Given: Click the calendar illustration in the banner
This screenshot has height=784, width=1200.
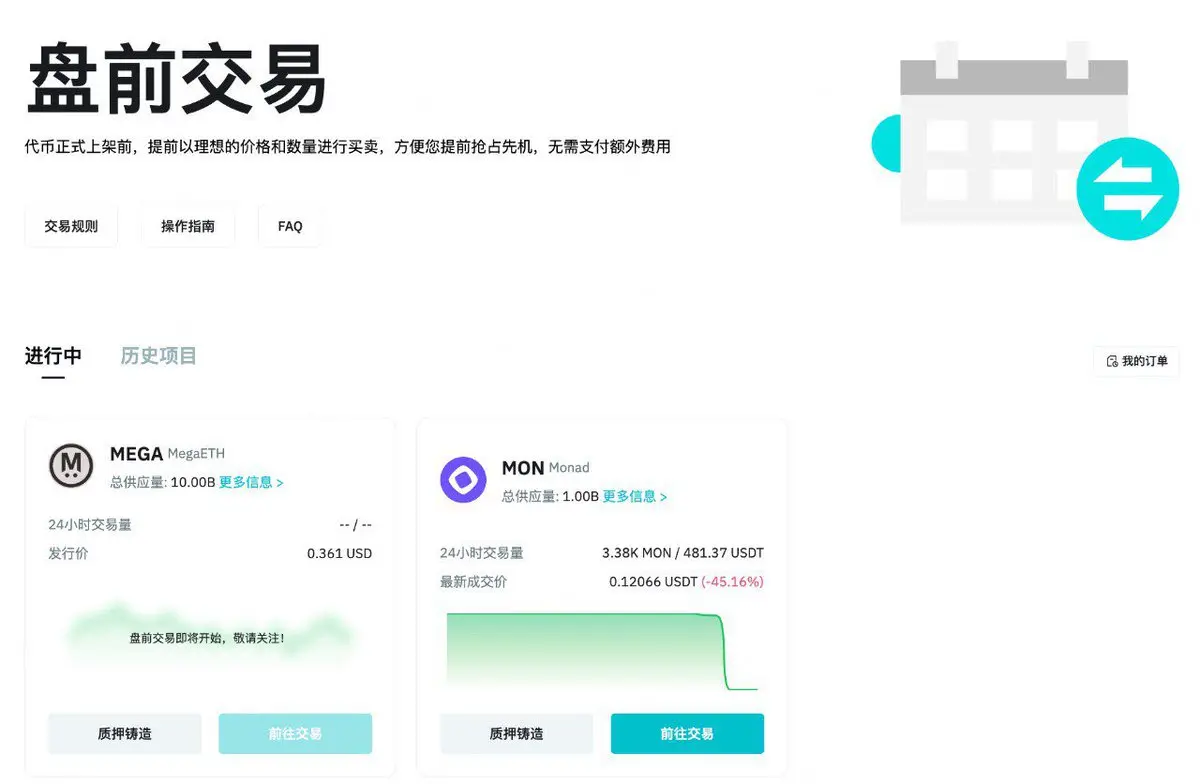Looking at the screenshot, I should click(x=1014, y=132).
